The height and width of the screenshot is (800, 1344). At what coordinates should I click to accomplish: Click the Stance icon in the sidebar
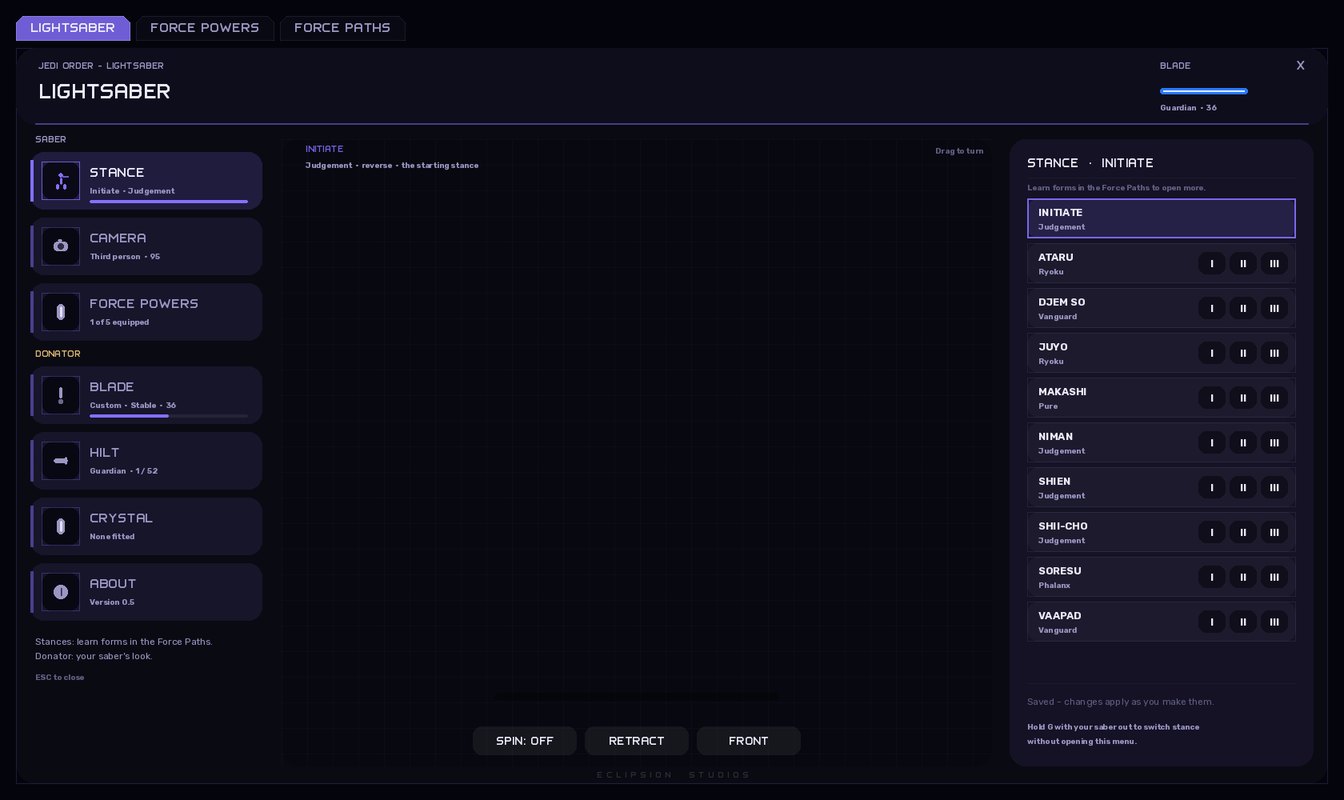pyautogui.click(x=61, y=181)
